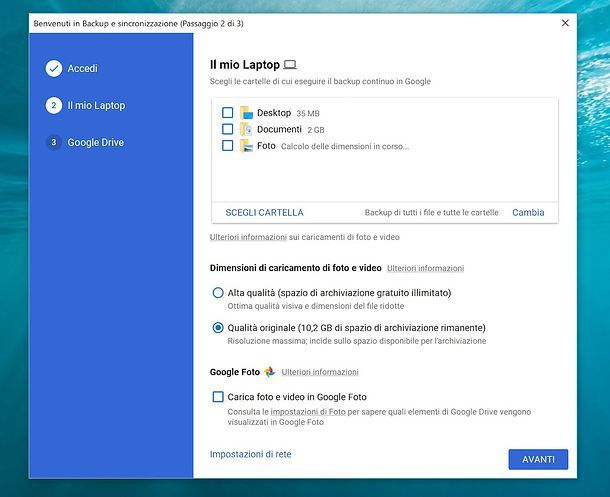Open Ulteriori informazioni about photo and video uploads
The width and height of the screenshot is (610, 497).
click(x=248, y=237)
